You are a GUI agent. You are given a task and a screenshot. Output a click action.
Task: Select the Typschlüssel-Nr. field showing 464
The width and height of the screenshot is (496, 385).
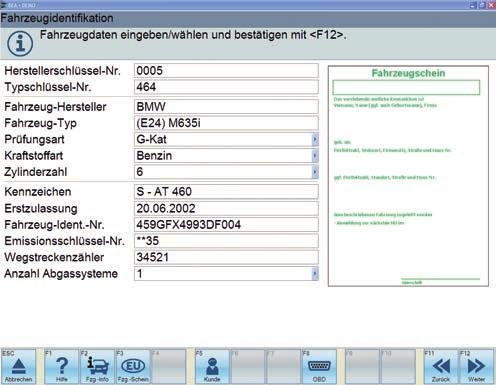pos(226,87)
